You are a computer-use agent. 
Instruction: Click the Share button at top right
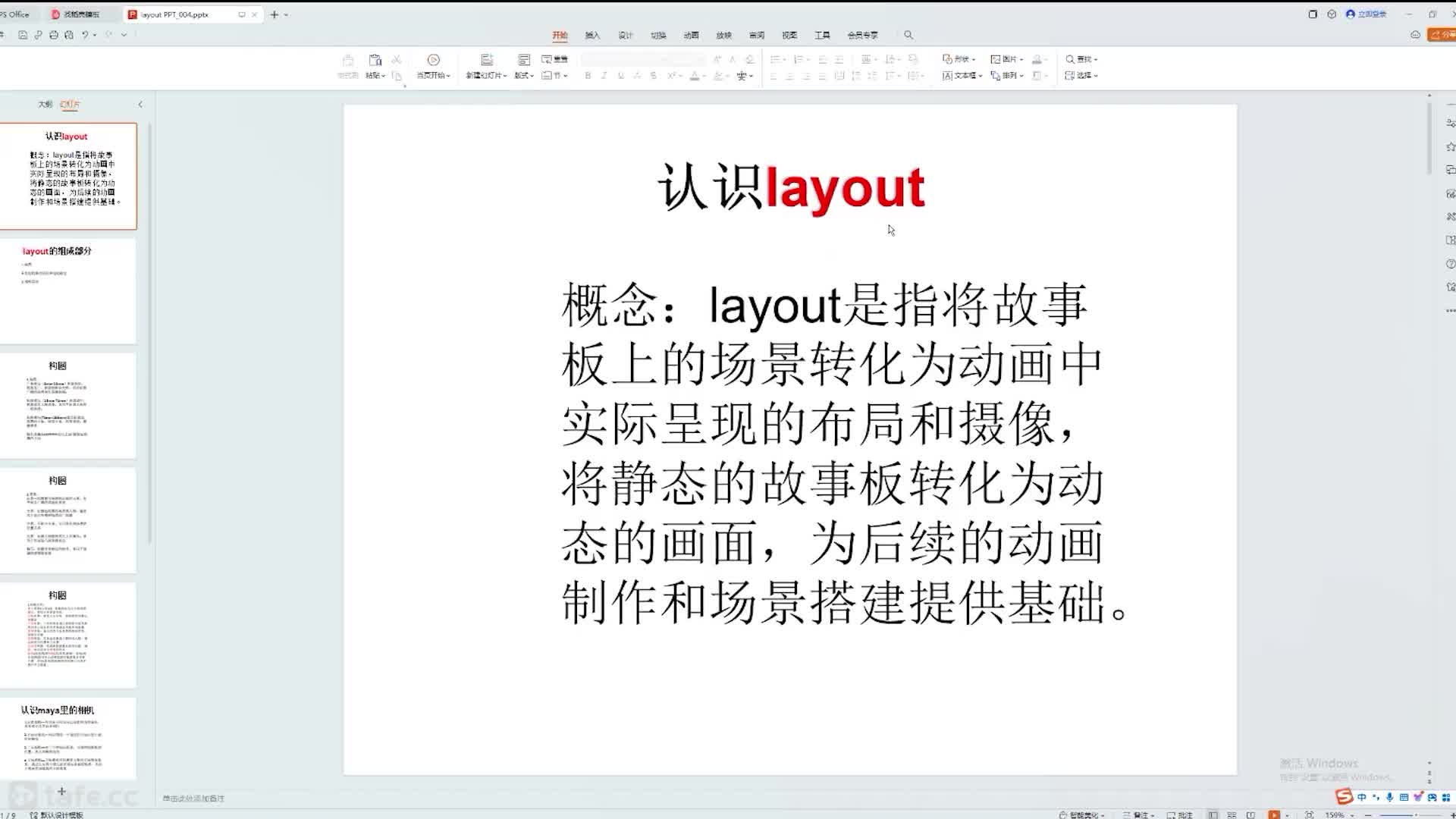pos(1442,35)
